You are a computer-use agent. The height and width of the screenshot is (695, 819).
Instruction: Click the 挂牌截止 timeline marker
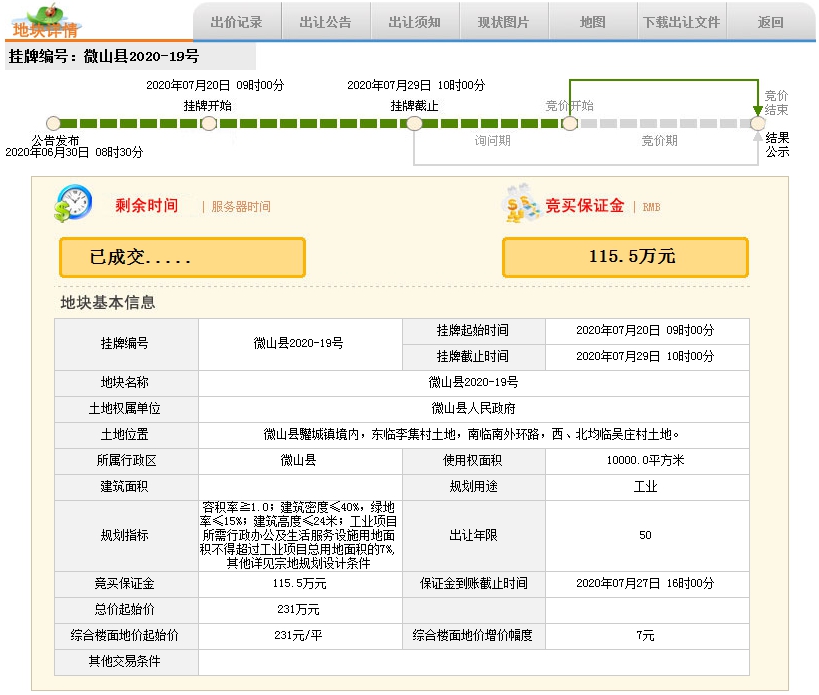coord(414,123)
